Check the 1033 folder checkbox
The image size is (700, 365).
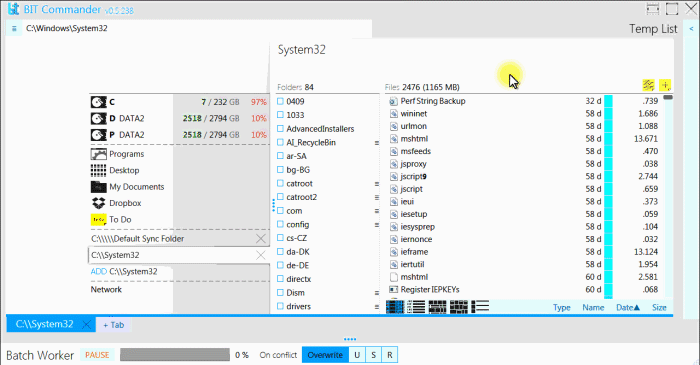[280, 115]
